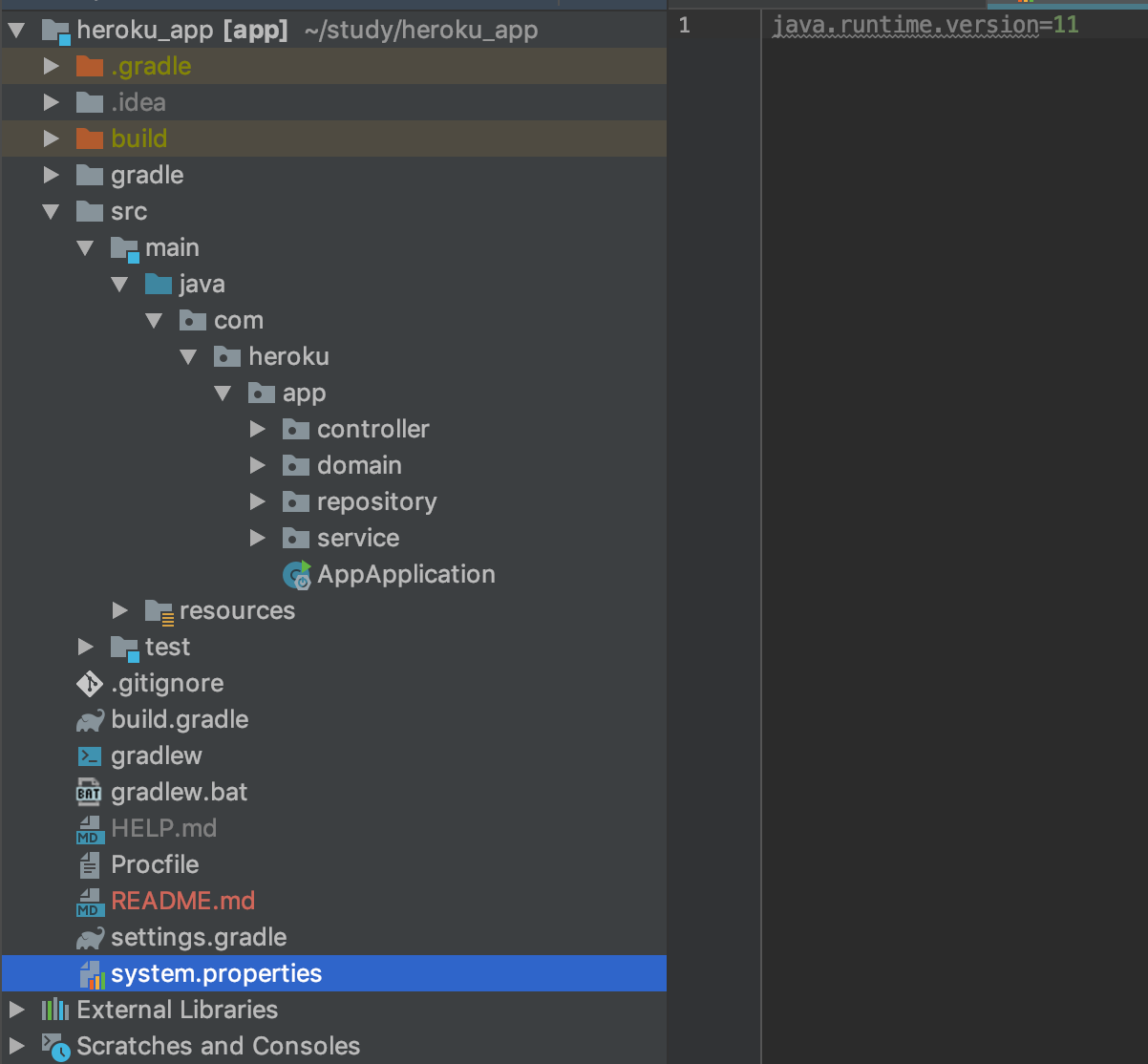Click the gradlew.bat BAT file icon

point(89,793)
